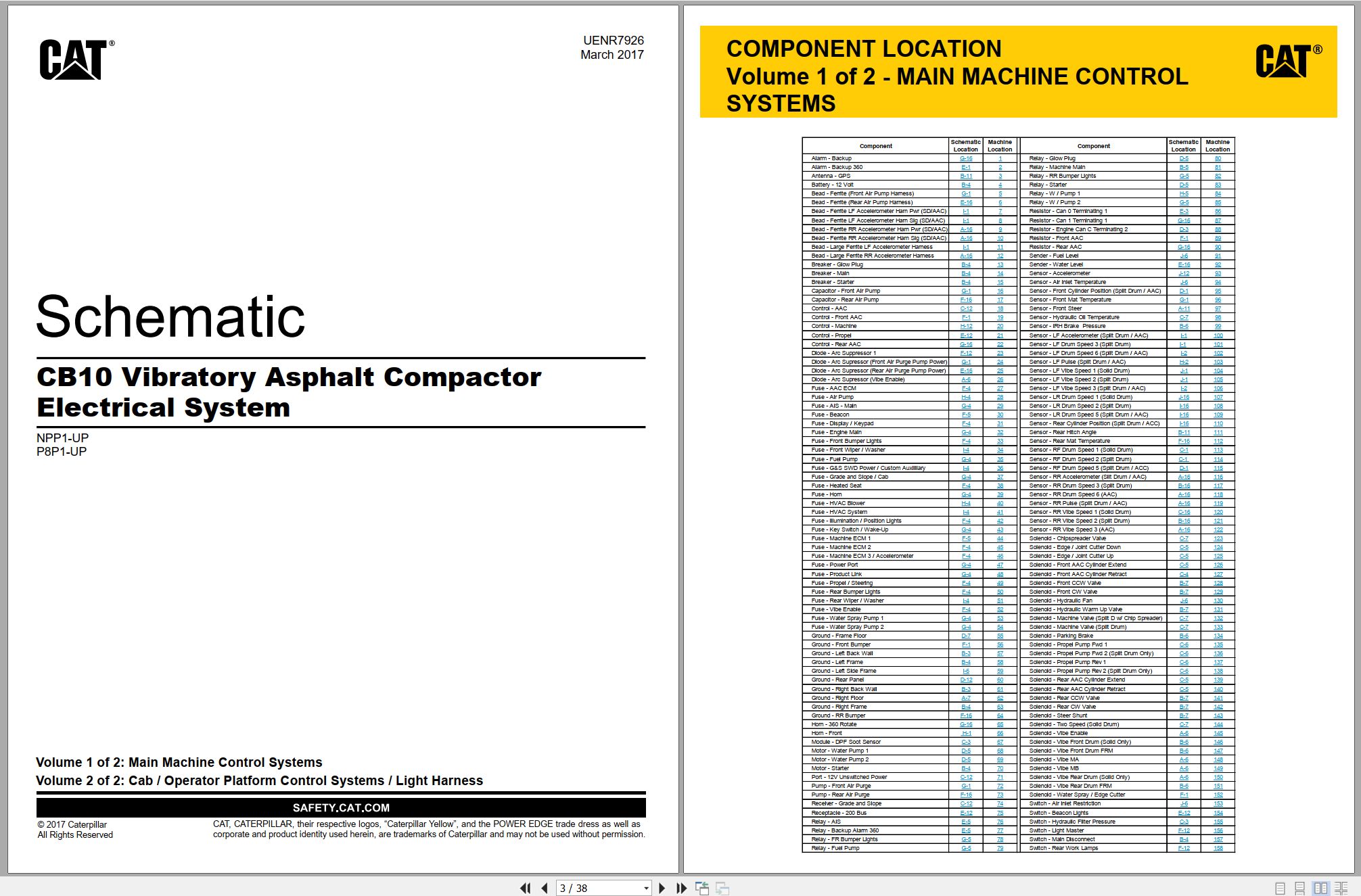Open schematic location E-12 for Control - Propel
1361x896 pixels.
(966, 335)
